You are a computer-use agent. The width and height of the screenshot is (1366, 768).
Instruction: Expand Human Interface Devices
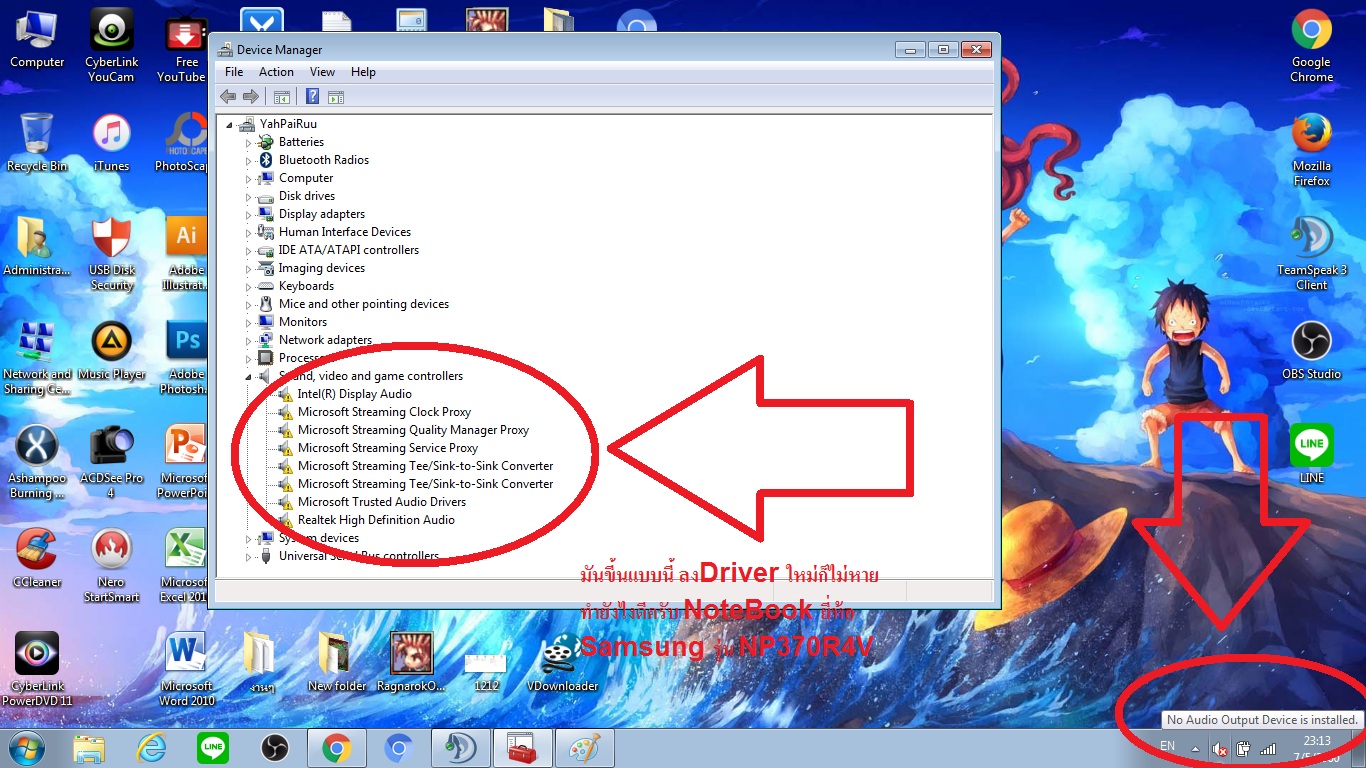[249, 232]
